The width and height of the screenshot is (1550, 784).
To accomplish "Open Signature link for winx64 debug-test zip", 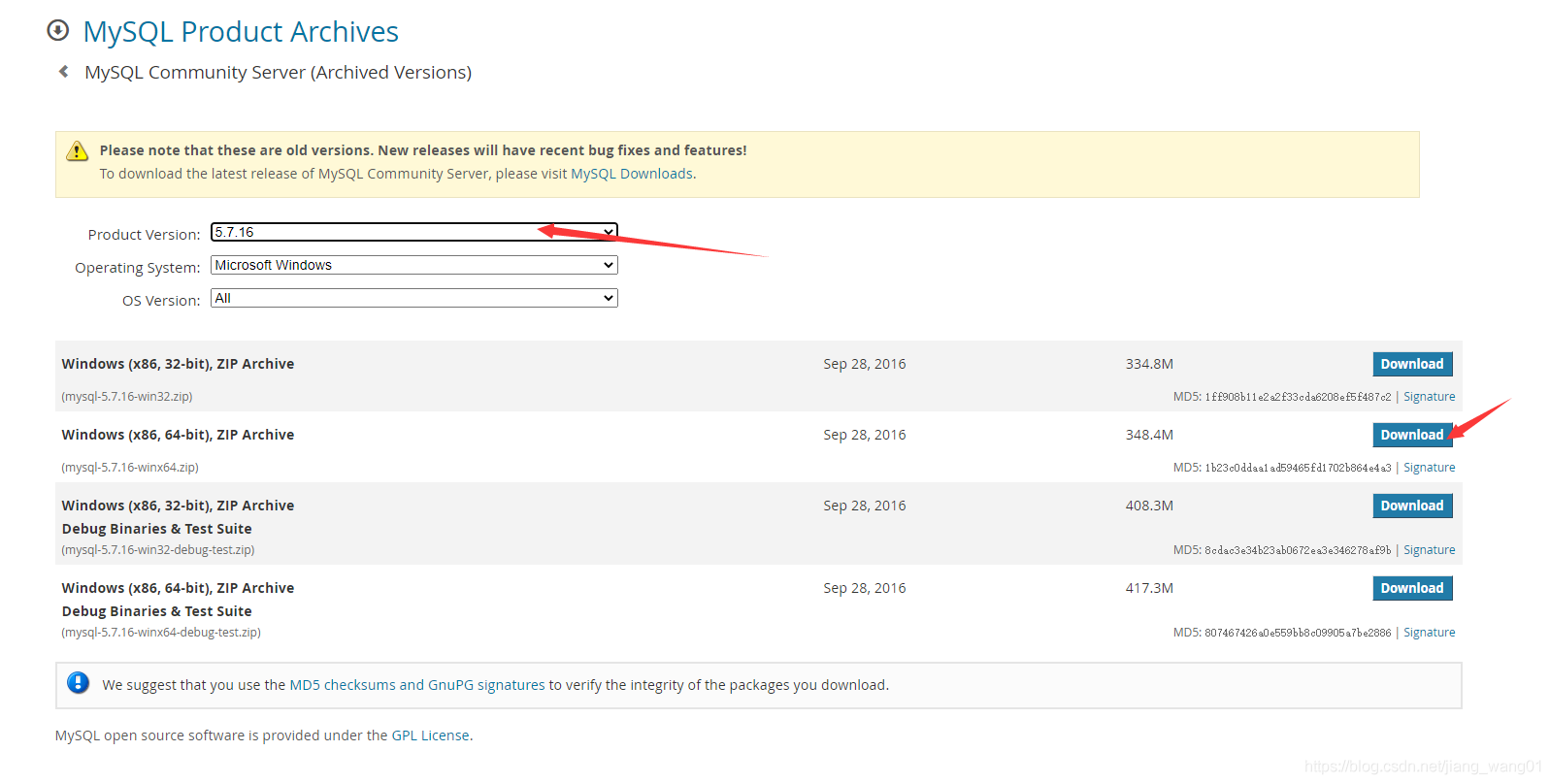I will tap(1430, 633).
